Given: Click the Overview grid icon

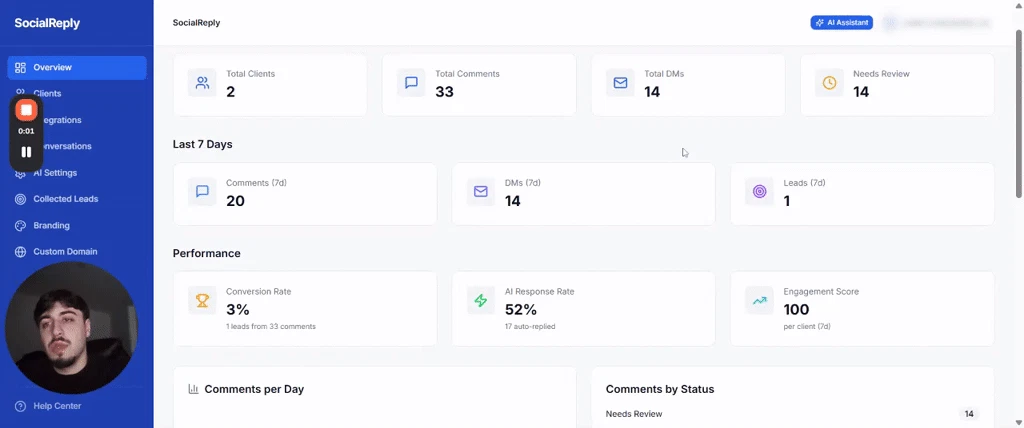Looking at the screenshot, I should tap(20, 67).
